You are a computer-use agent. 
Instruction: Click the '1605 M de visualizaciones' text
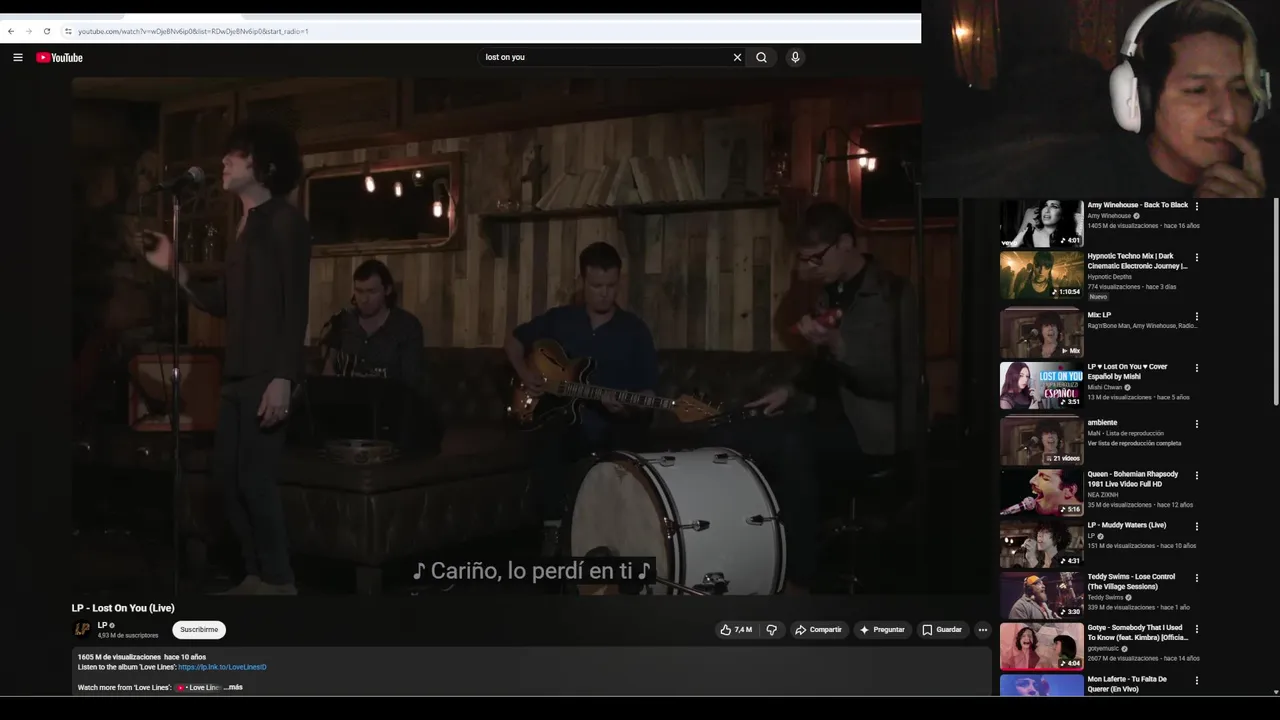119,657
